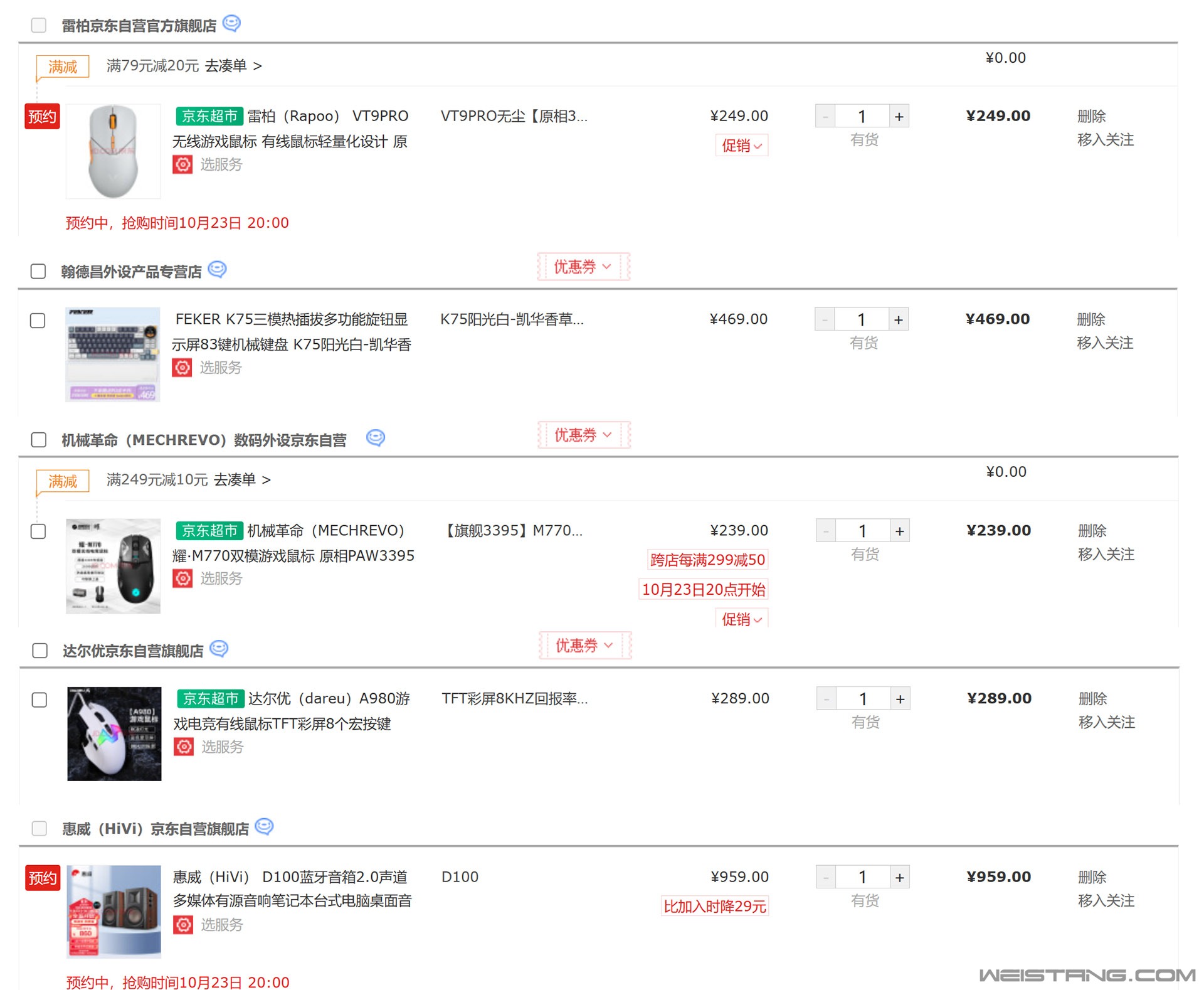Expand 促销 dropdown under Rapoo VT9PRO price

pyautogui.click(x=741, y=146)
